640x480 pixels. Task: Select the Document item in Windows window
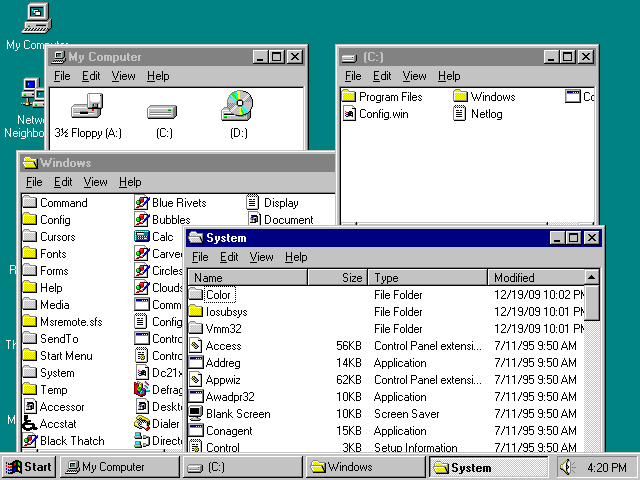(281, 220)
